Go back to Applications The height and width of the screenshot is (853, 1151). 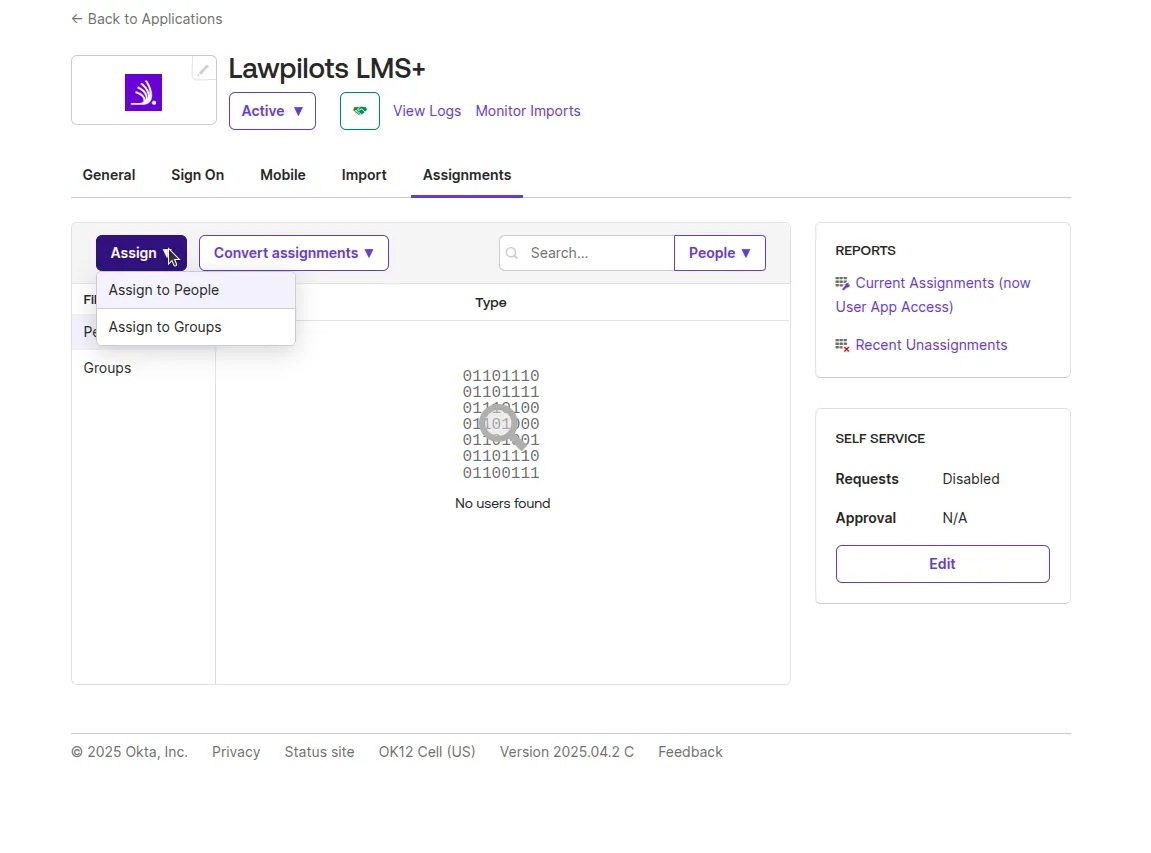(147, 19)
